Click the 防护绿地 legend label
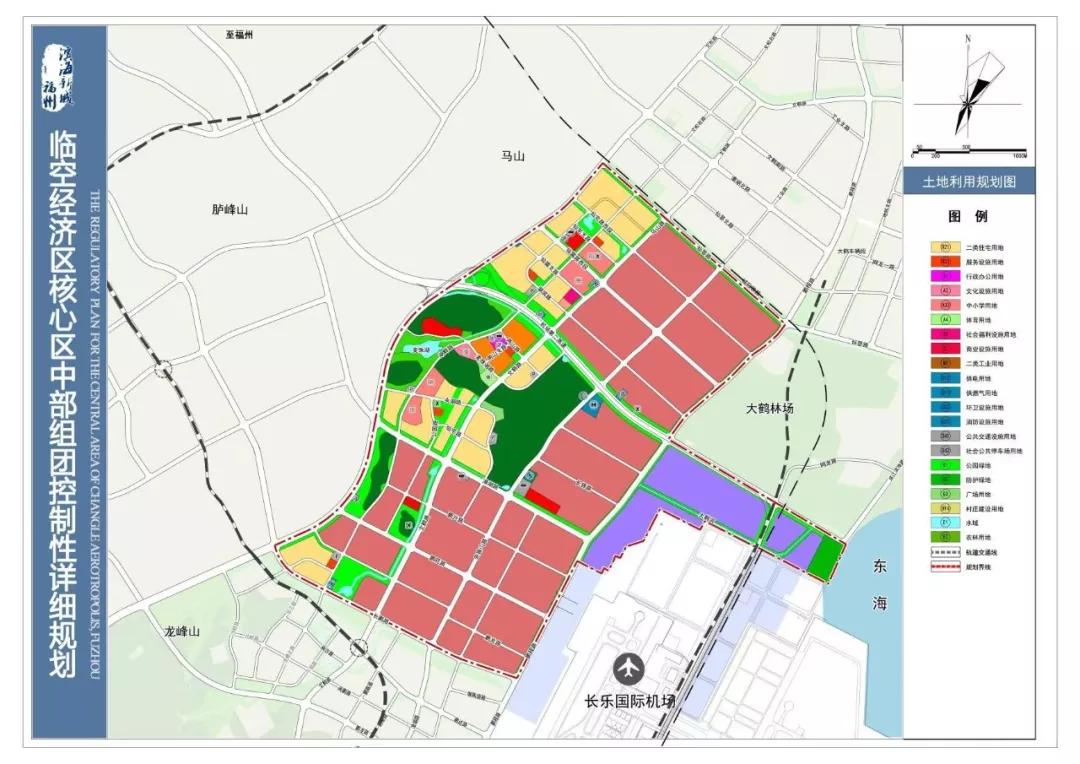The height and width of the screenshot is (764, 1080). point(978,479)
